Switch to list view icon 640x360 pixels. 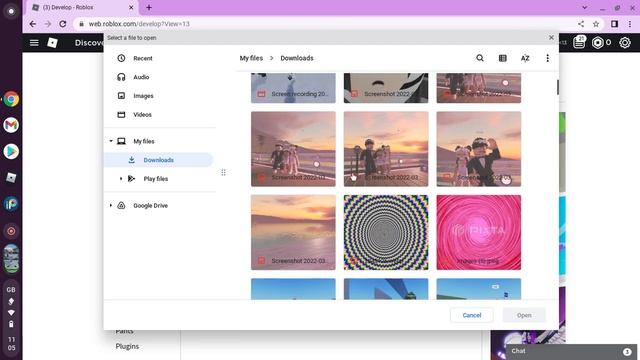pos(502,58)
